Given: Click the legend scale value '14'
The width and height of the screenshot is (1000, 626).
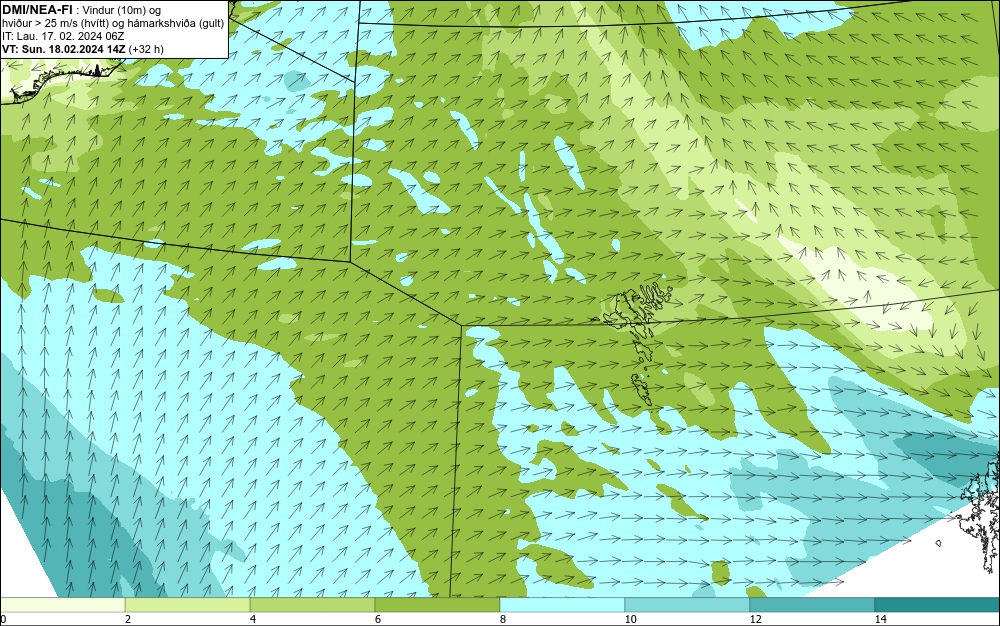Looking at the screenshot, I should (x=881, y=619).
